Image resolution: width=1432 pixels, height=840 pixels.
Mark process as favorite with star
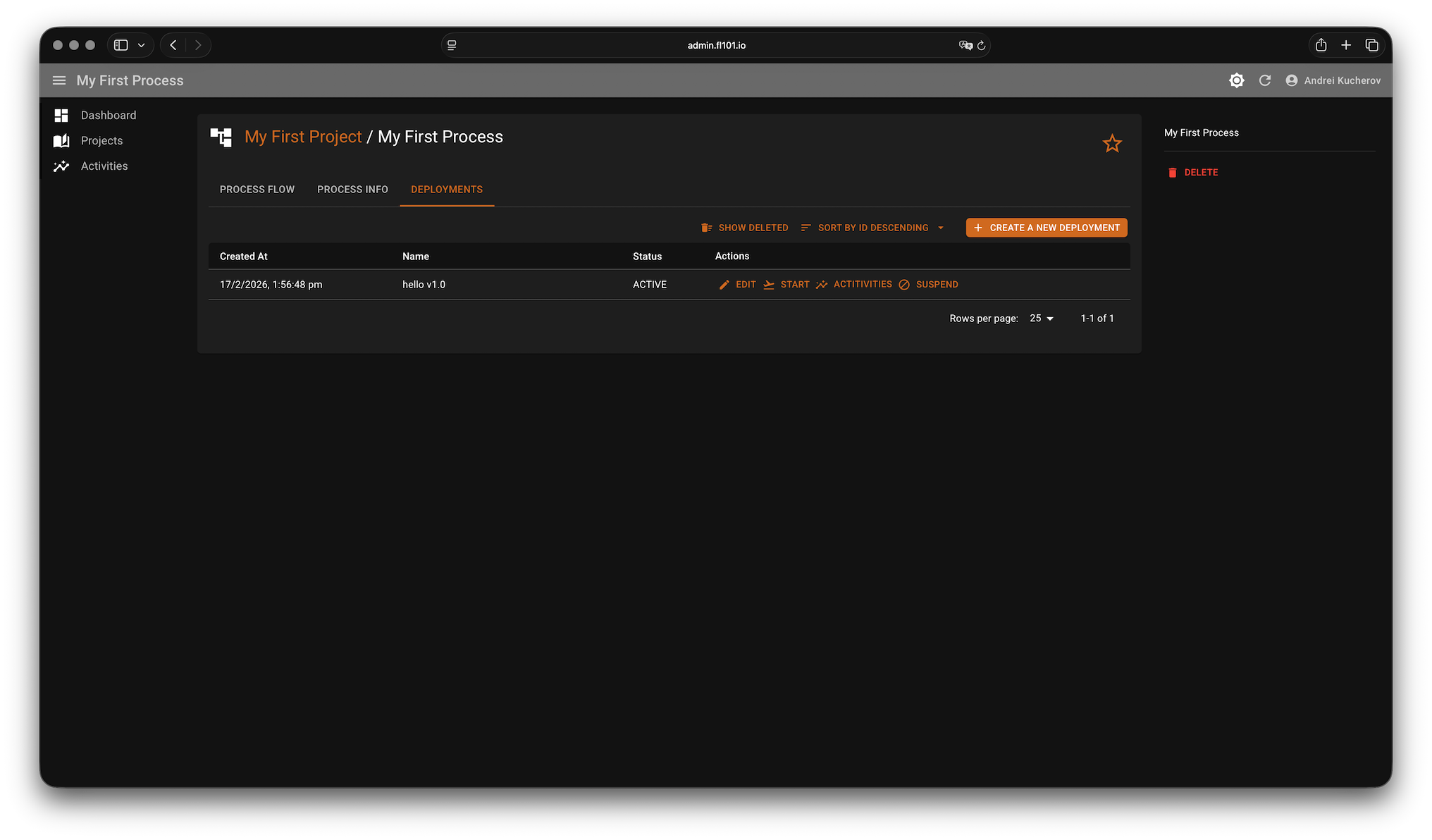point(1112,144)
